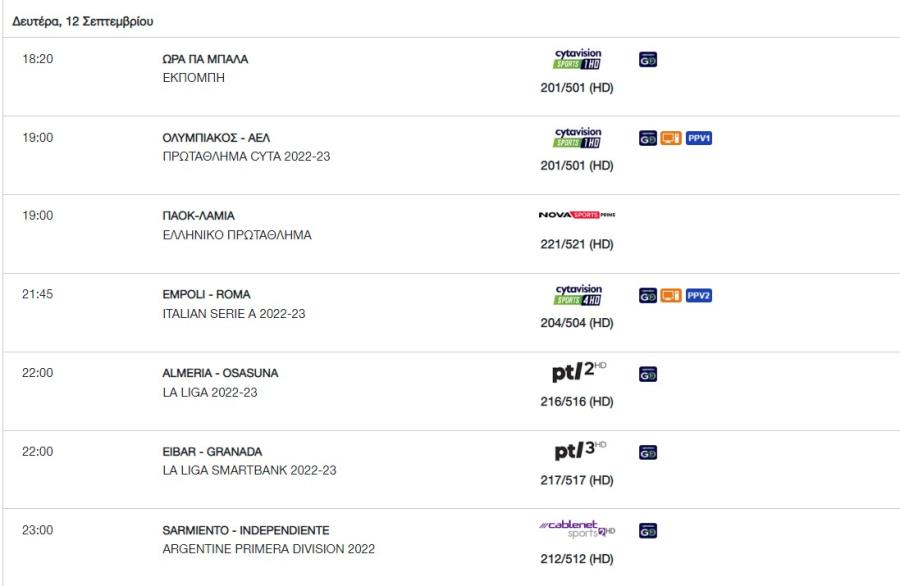
Task: Click the PPV2 badge for EMPOLI - ROMA
Action: [x=699, y=295]
